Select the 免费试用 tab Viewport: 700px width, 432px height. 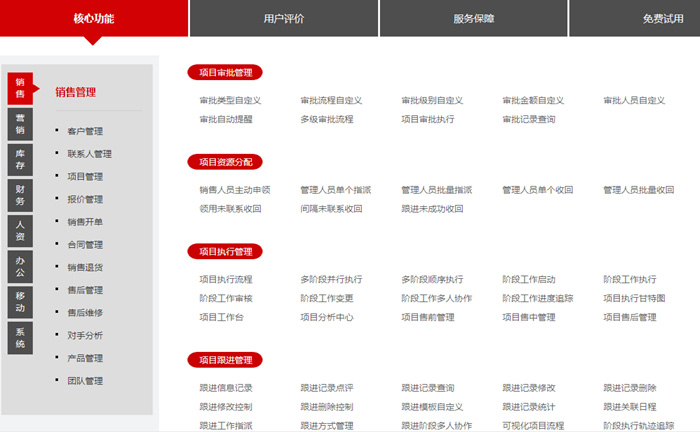coord(662,18)
